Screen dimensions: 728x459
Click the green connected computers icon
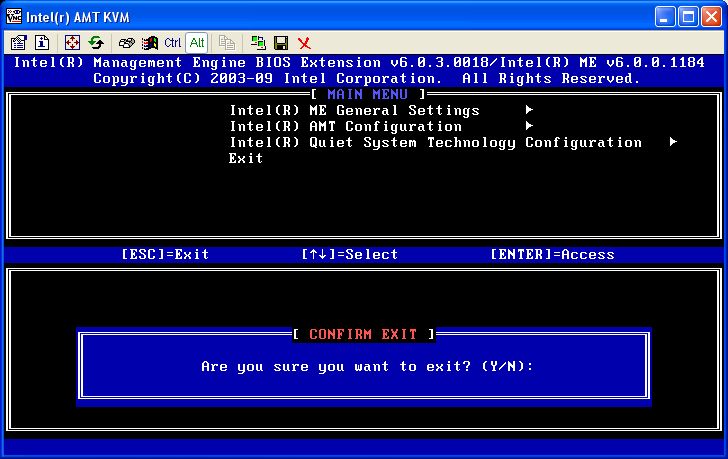pyautogui.click(x=258, y=43)
